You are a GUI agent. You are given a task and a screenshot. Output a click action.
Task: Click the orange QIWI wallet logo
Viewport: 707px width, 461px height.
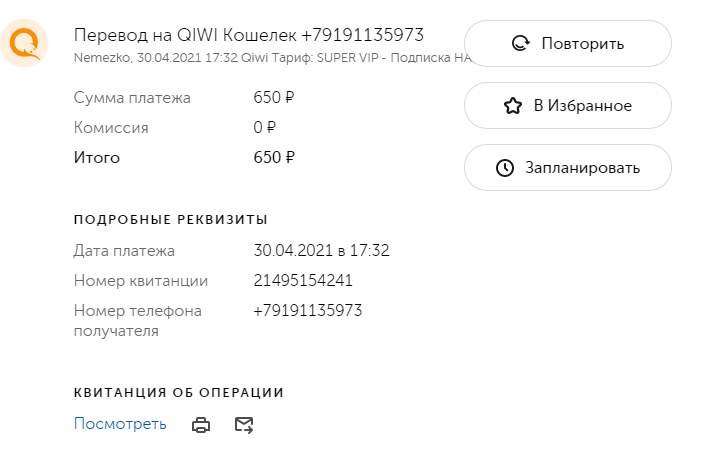tap(24, 43)
